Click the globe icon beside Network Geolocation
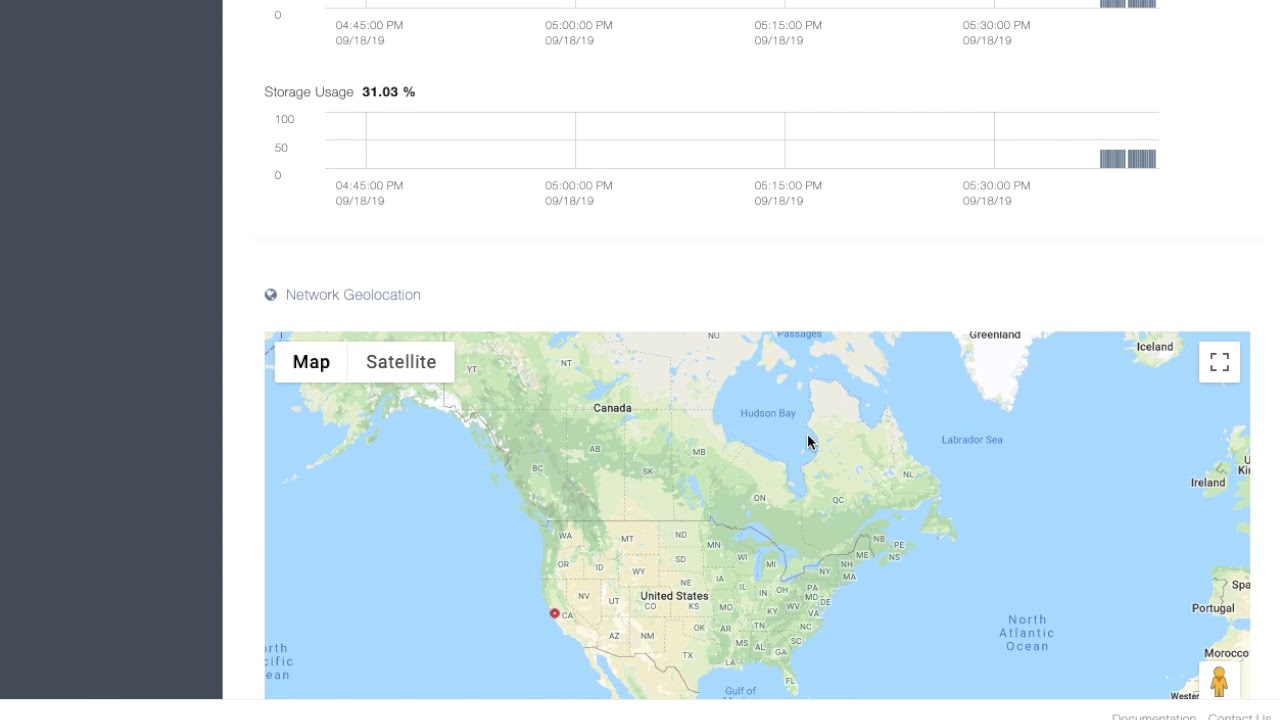The width and height of the screenshot is (1280, 720). pyautogui.click(x=270, y=295)
